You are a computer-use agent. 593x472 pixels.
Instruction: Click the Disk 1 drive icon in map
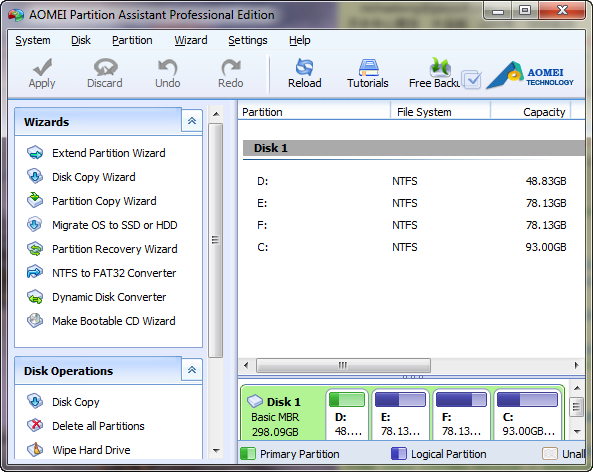point(255,401)
